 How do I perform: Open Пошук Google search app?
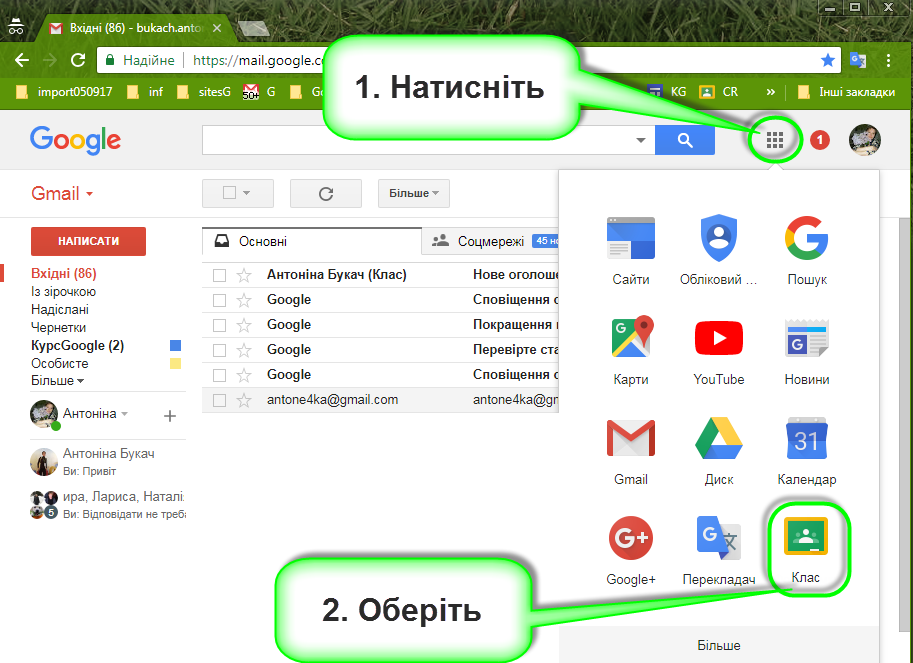point(806,251)
